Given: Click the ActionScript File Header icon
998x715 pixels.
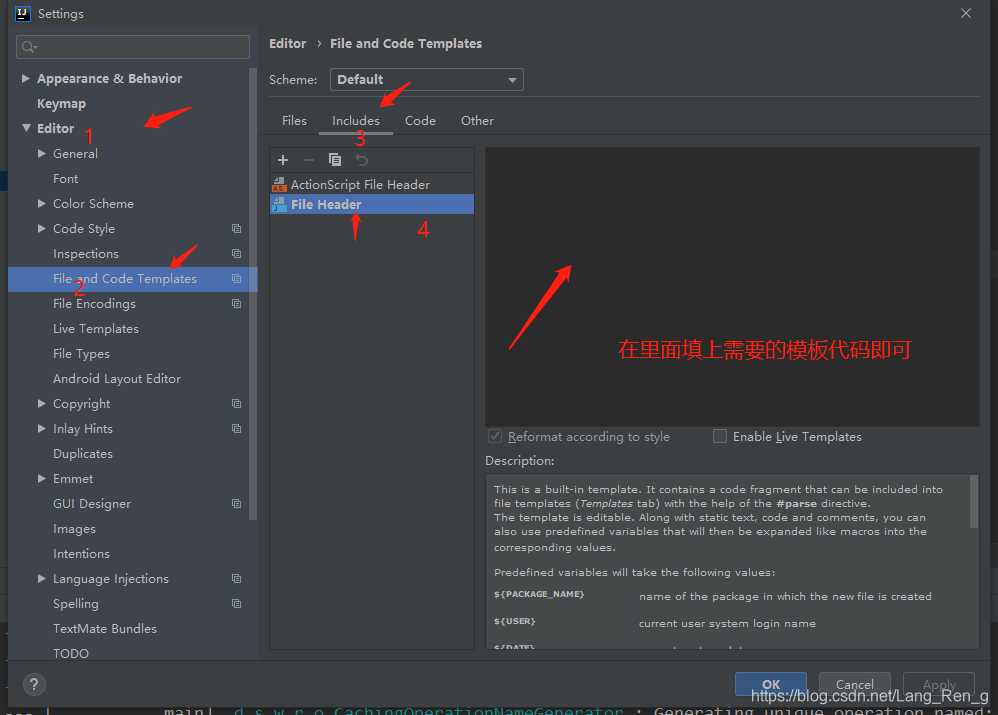Looking at the screenshot, I should [x=279, y=185].
